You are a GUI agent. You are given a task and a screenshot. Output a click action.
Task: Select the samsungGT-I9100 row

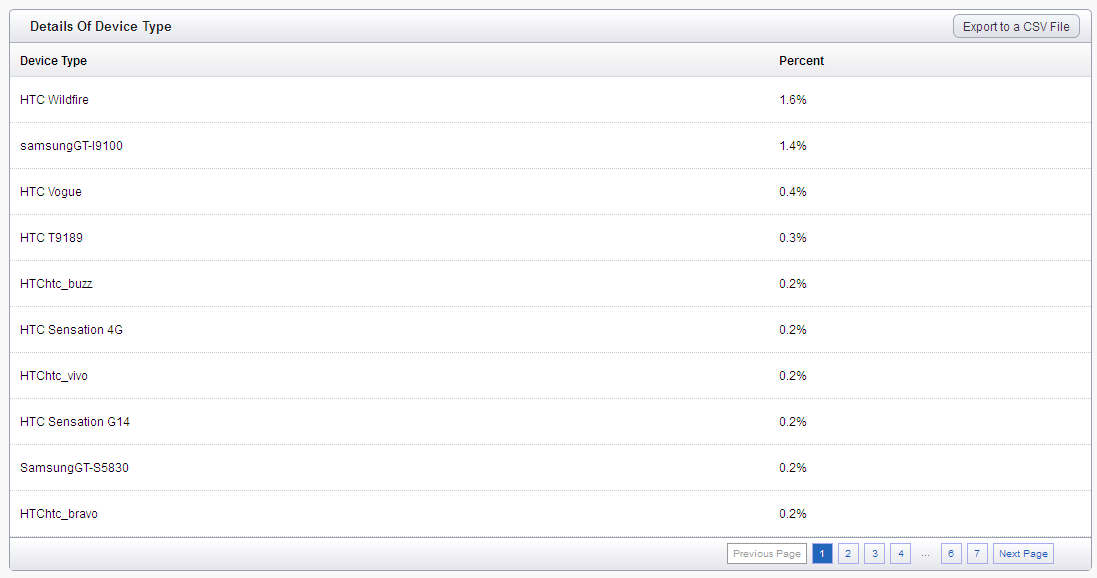(550, 146)
